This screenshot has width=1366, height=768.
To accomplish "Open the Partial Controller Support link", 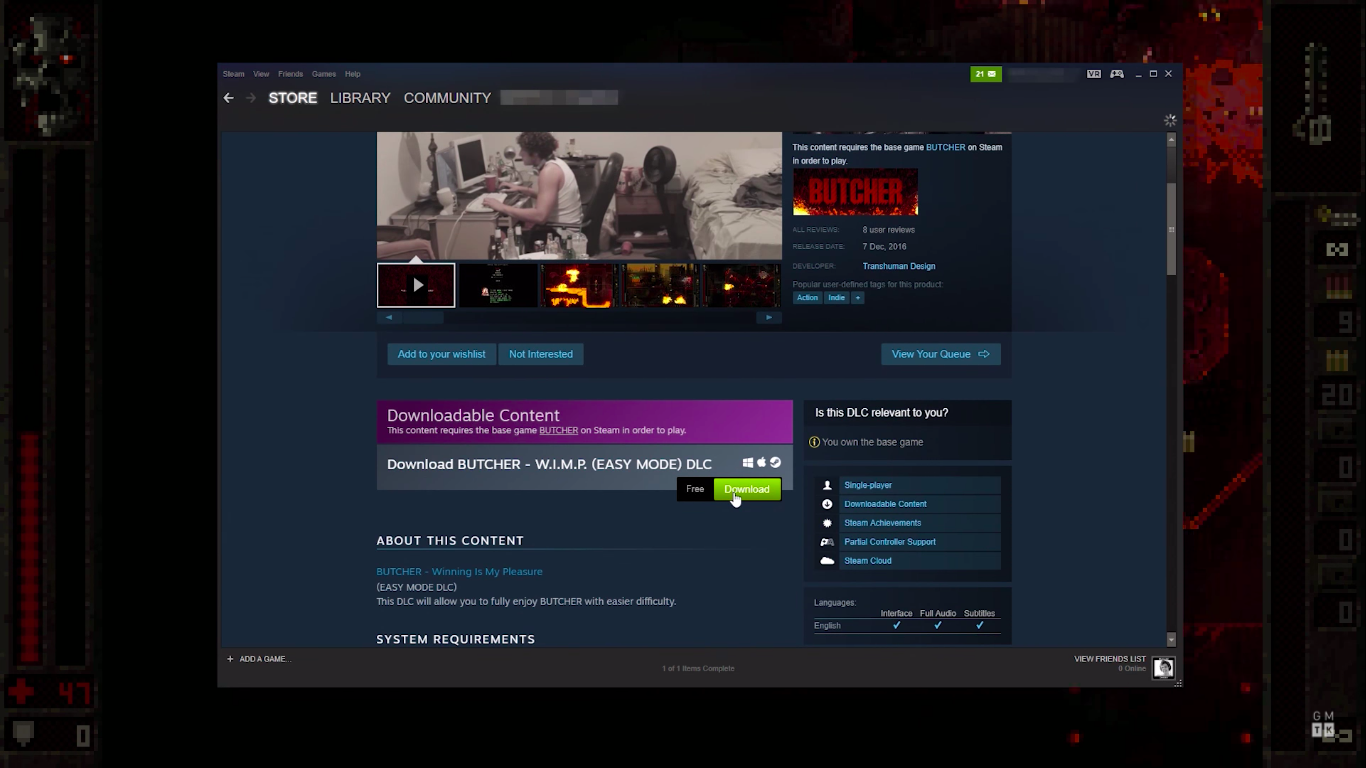I will [x=890, y=542].
